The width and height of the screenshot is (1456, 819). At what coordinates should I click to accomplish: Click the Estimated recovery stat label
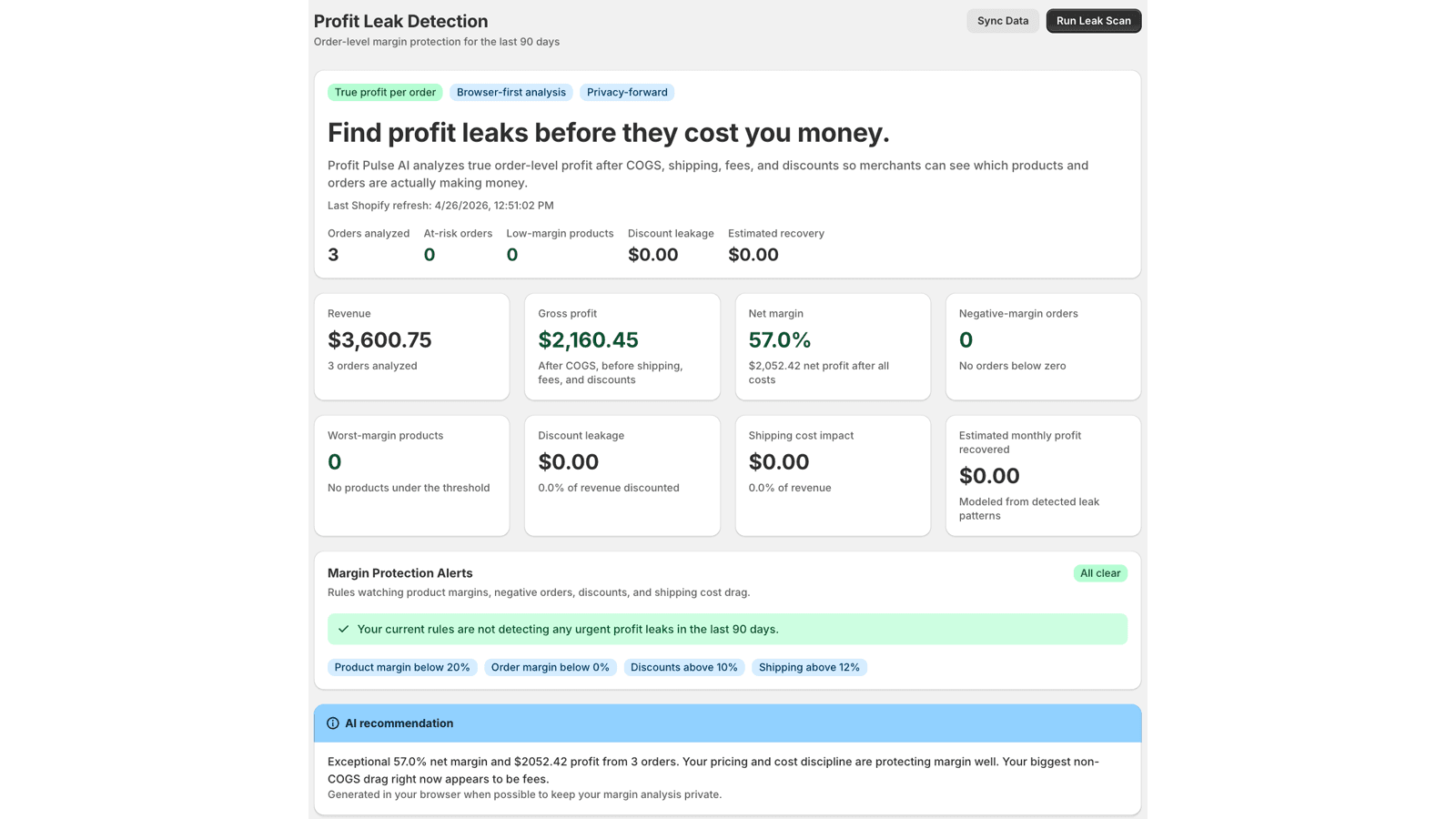point(776,233)
